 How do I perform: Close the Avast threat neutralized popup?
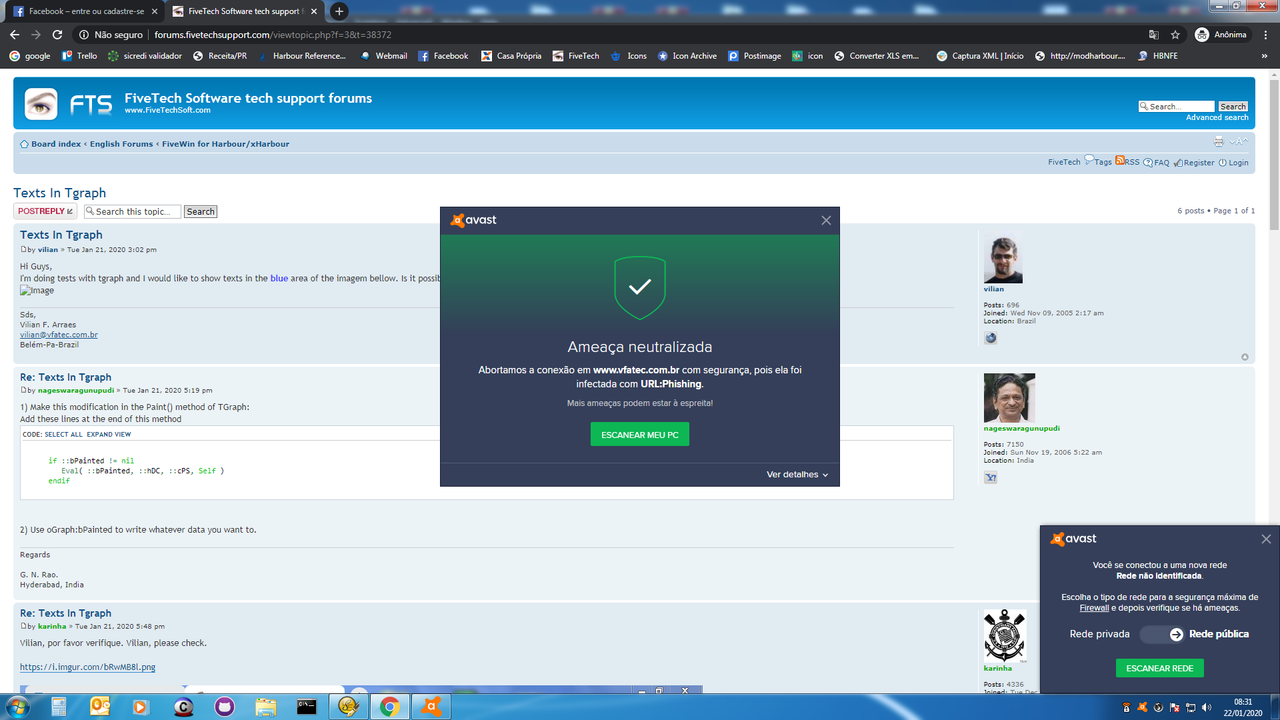(x=826, y=220)
